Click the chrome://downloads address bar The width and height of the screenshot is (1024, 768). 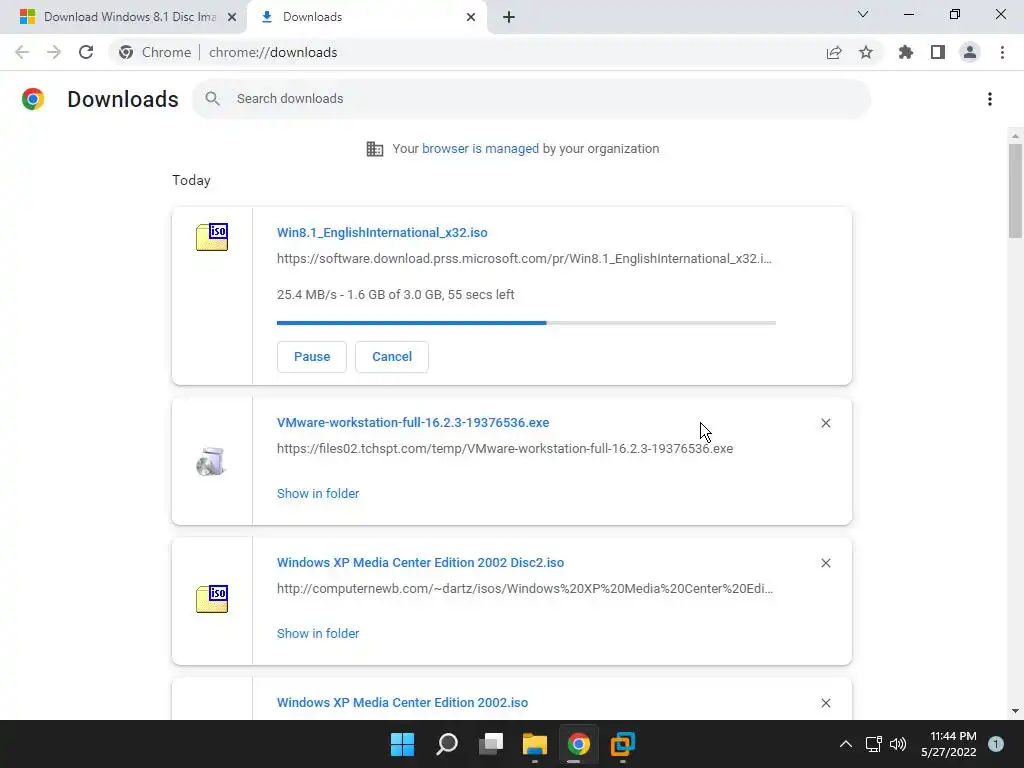click(x=273, y=52)
